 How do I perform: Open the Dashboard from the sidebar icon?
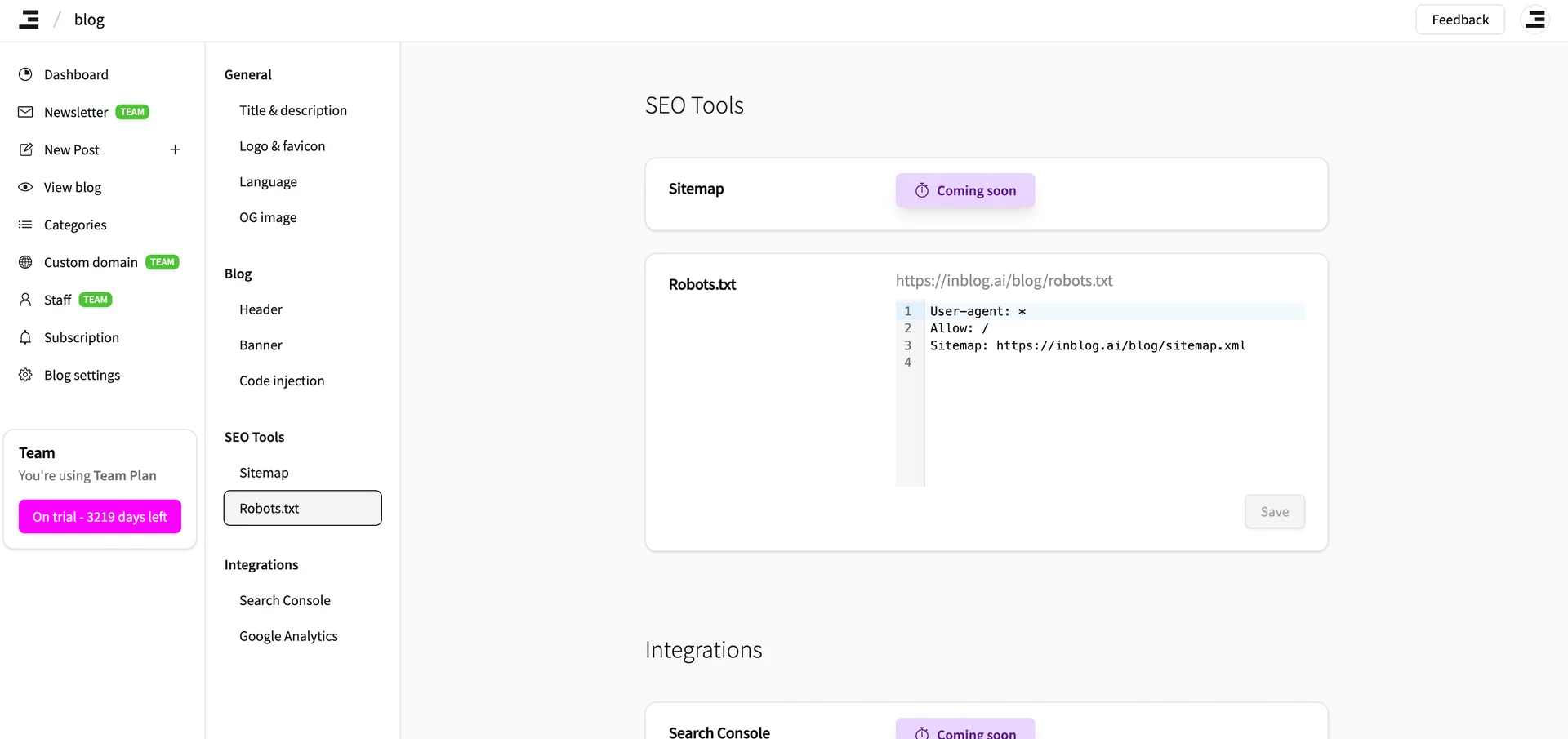25,73
